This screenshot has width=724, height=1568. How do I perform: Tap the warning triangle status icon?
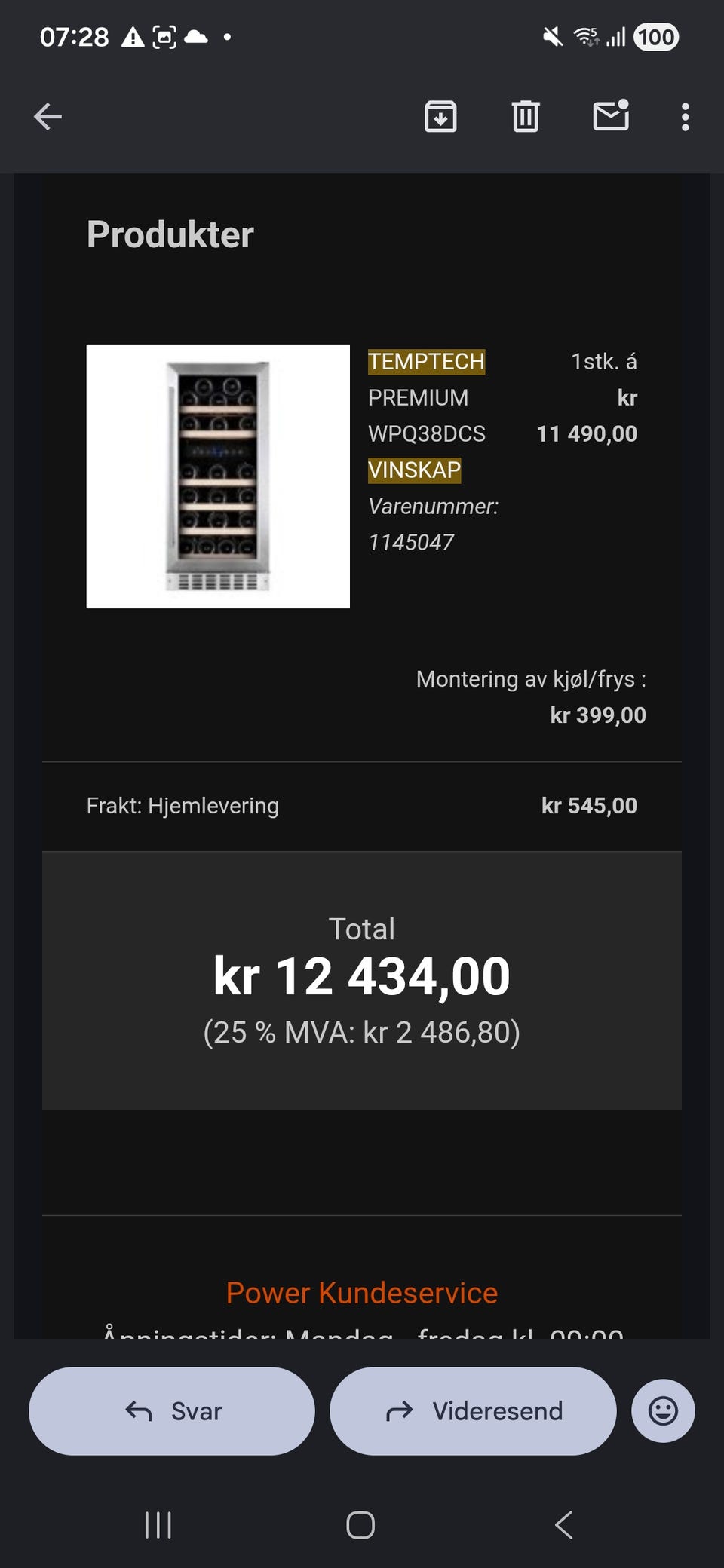133,37
